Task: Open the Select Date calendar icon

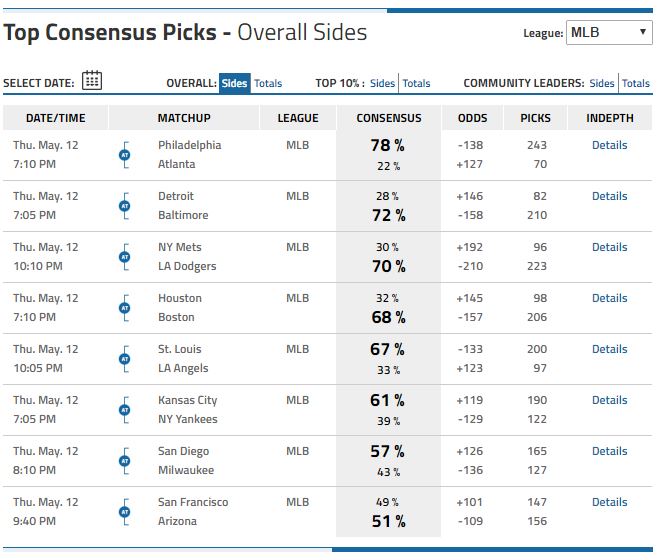Action: click(x=92, y=82)
